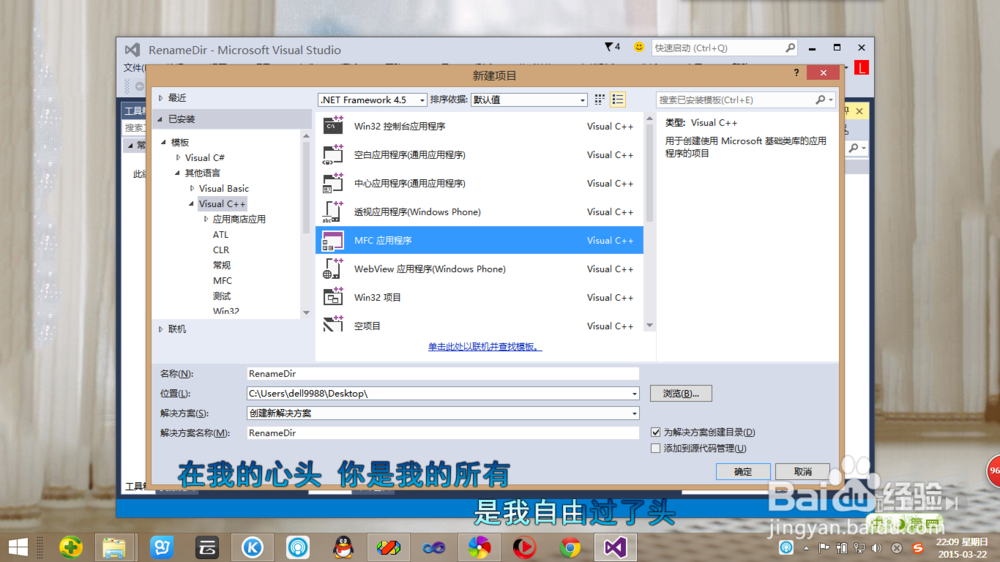Click feedback smiley icon in title bar
The height and width of the screenshot is (562, 1000).
[x=638, y=47]
